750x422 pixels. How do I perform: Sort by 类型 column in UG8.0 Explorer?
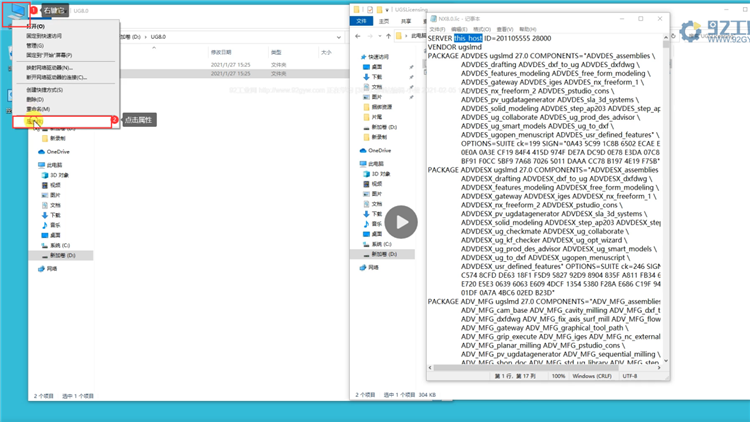point(276,52)
